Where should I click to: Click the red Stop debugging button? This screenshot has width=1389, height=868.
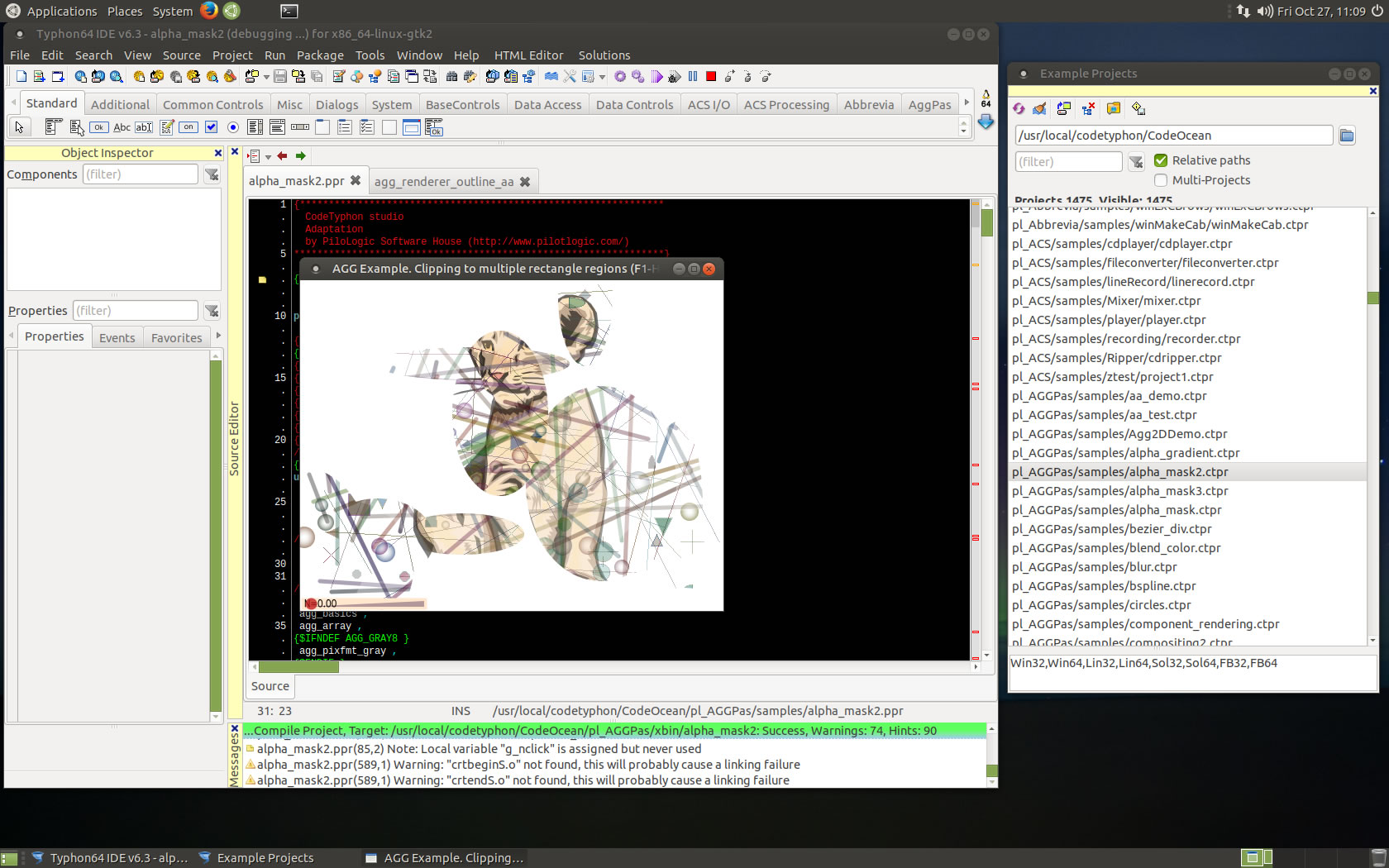711,77
